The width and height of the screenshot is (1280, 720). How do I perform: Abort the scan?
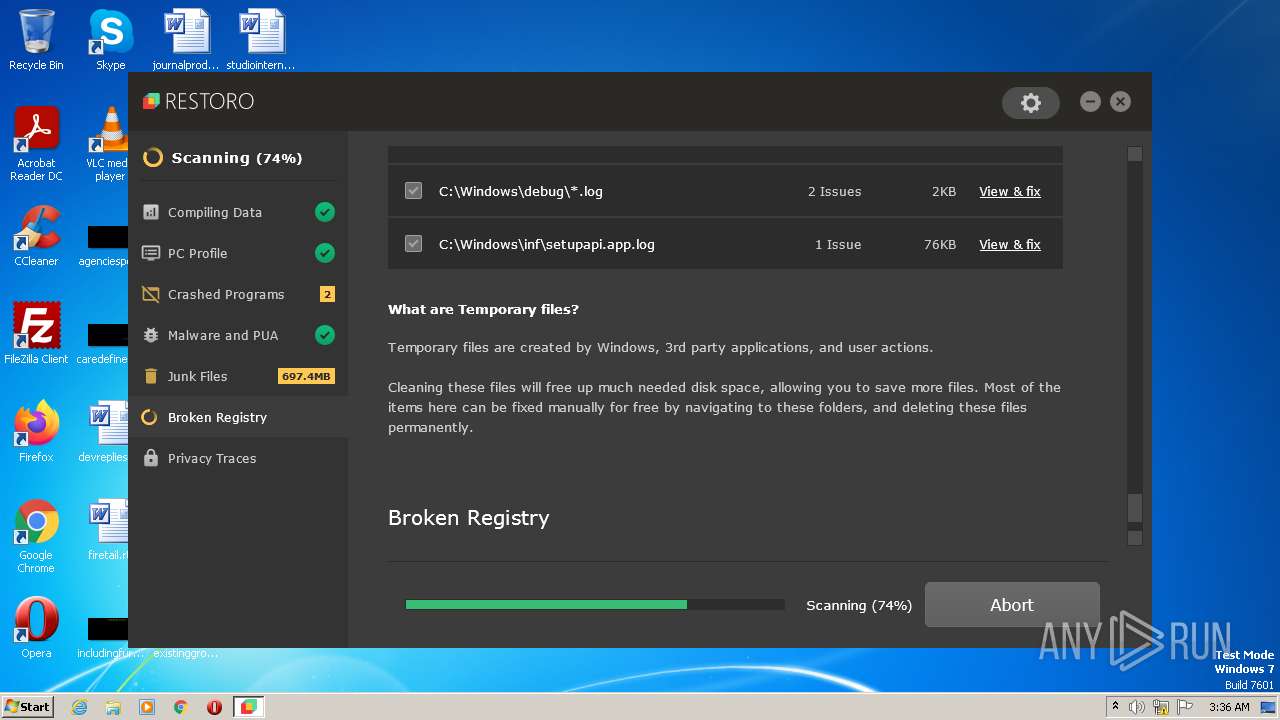pyautogui.click(x=1012, y=605)
